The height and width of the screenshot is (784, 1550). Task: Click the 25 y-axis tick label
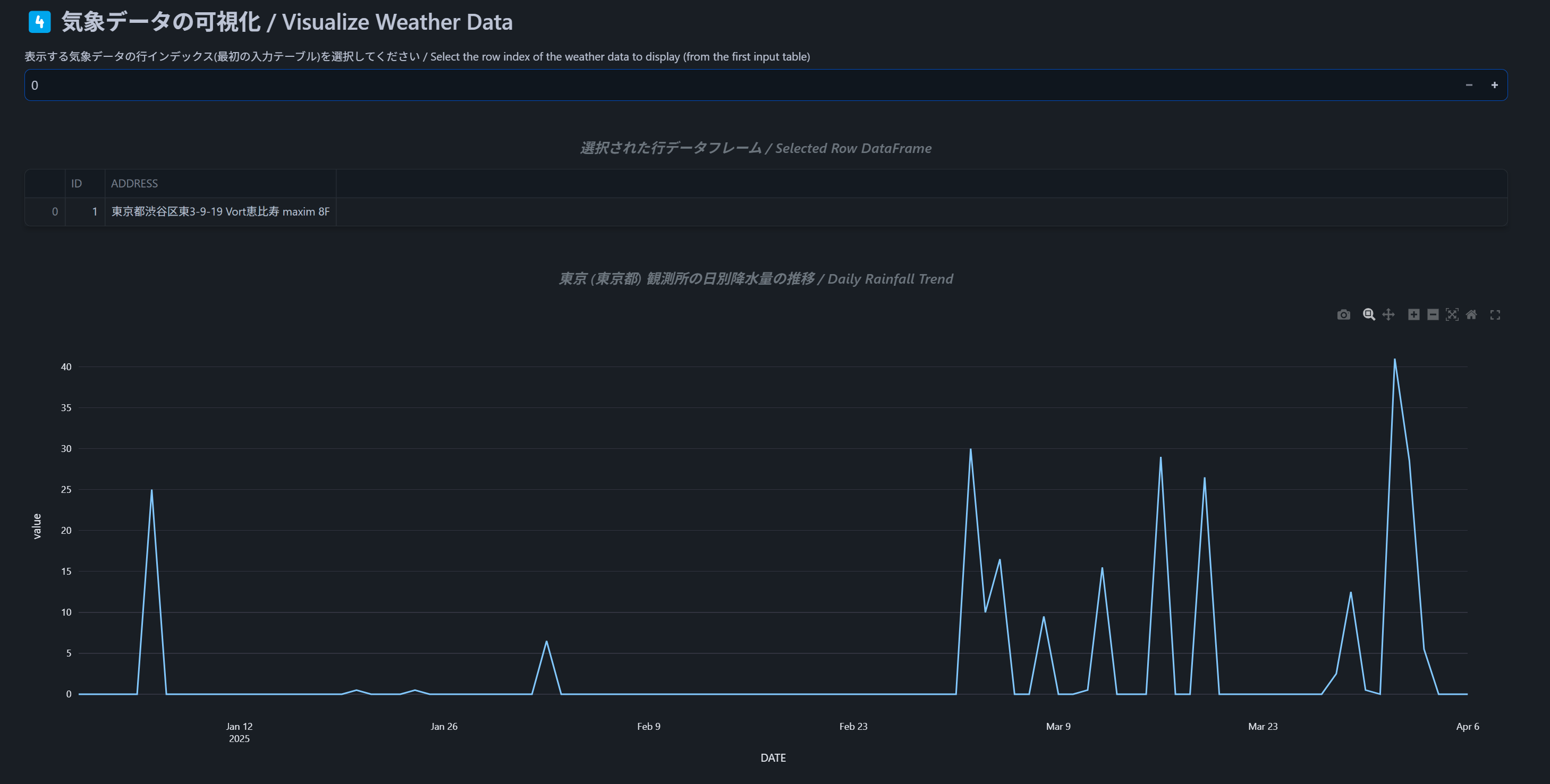[66, 490]
